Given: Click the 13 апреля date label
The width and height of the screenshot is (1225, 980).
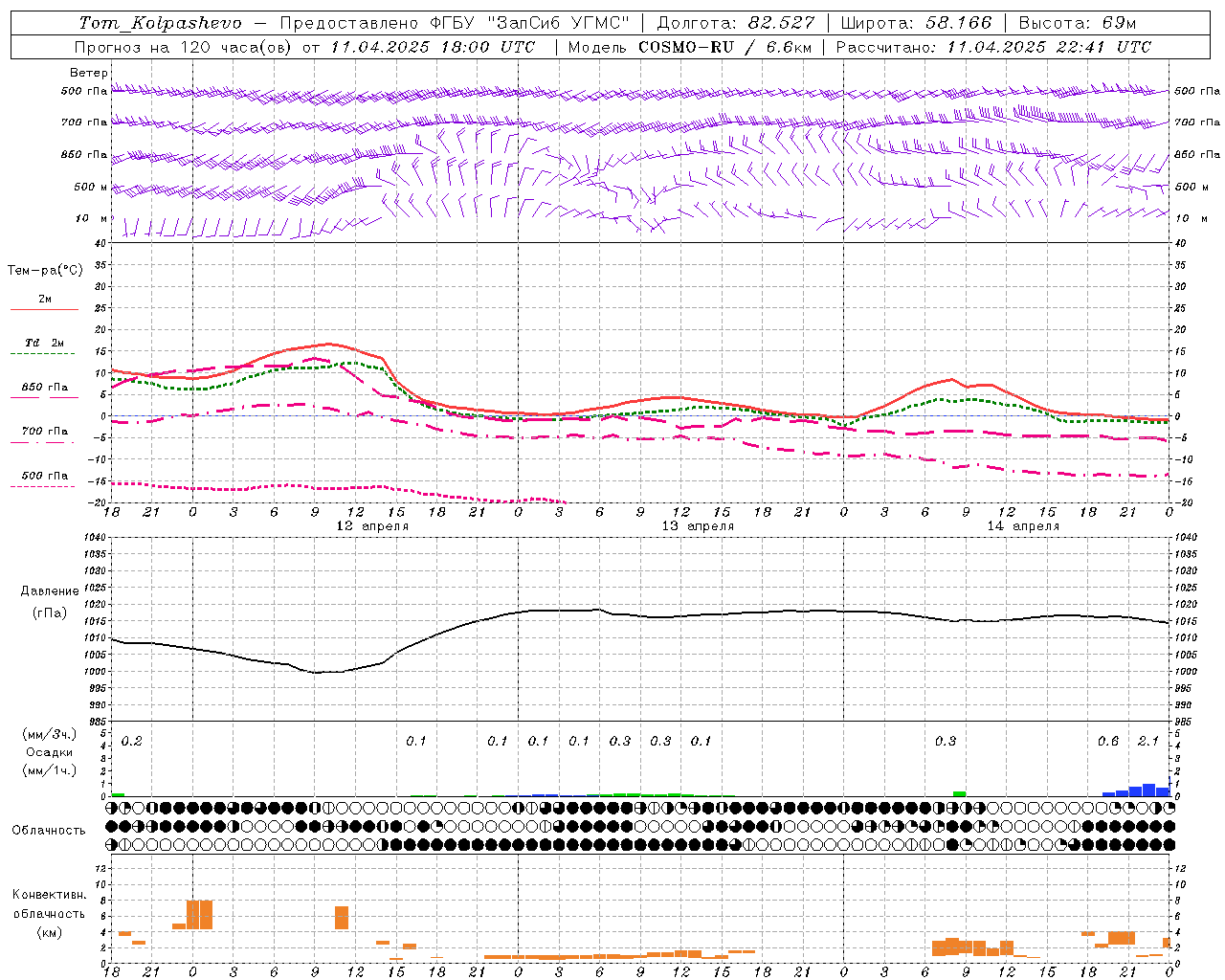Looking at the screenshot, I should click(698, 526).
